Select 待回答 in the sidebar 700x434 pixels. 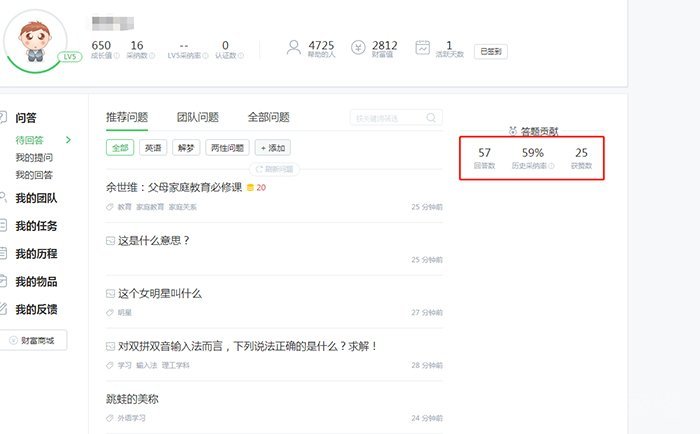tap(29, 140)
